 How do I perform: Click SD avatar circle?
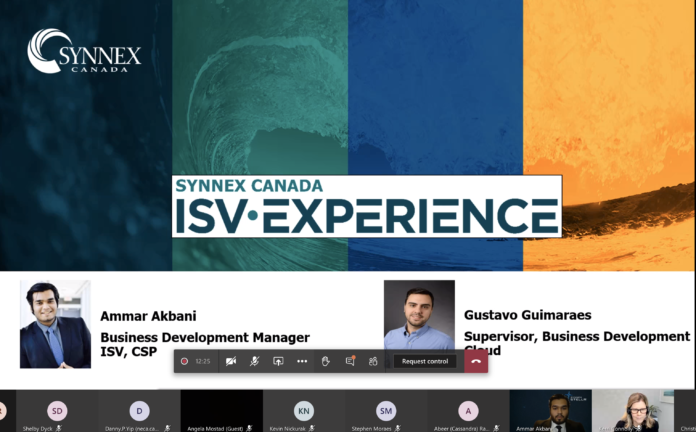[x=57, y=411]
